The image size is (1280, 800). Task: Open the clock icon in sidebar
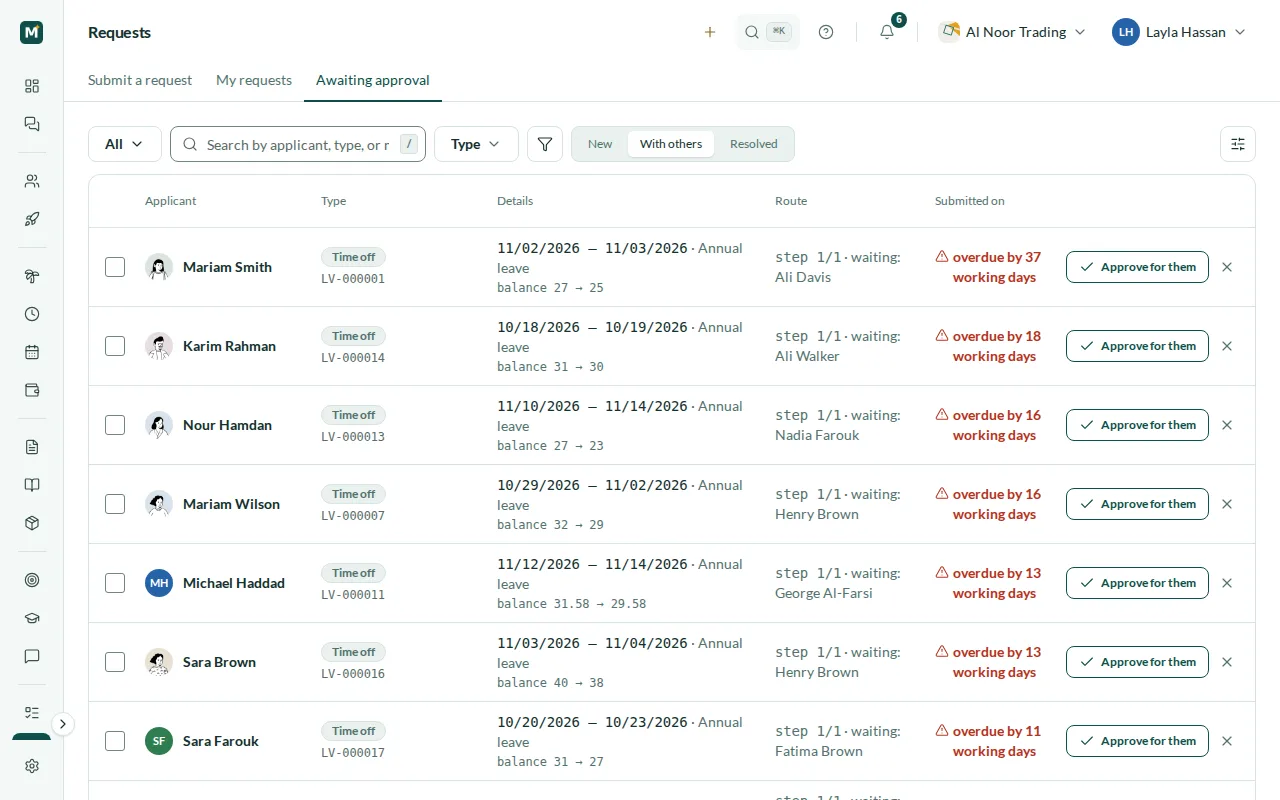[x=32, y=314]
